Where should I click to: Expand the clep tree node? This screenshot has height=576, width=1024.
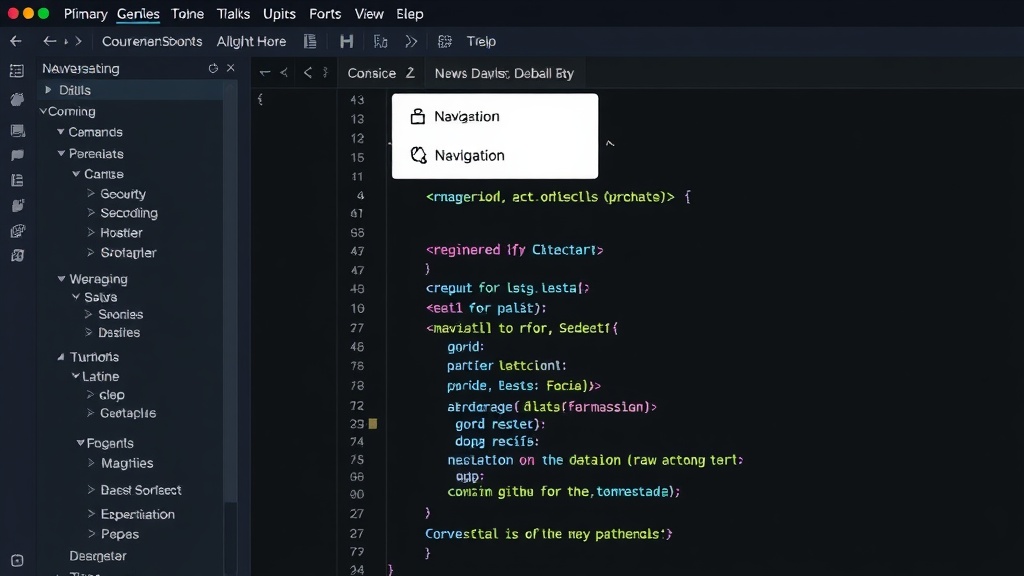[90, 394]
